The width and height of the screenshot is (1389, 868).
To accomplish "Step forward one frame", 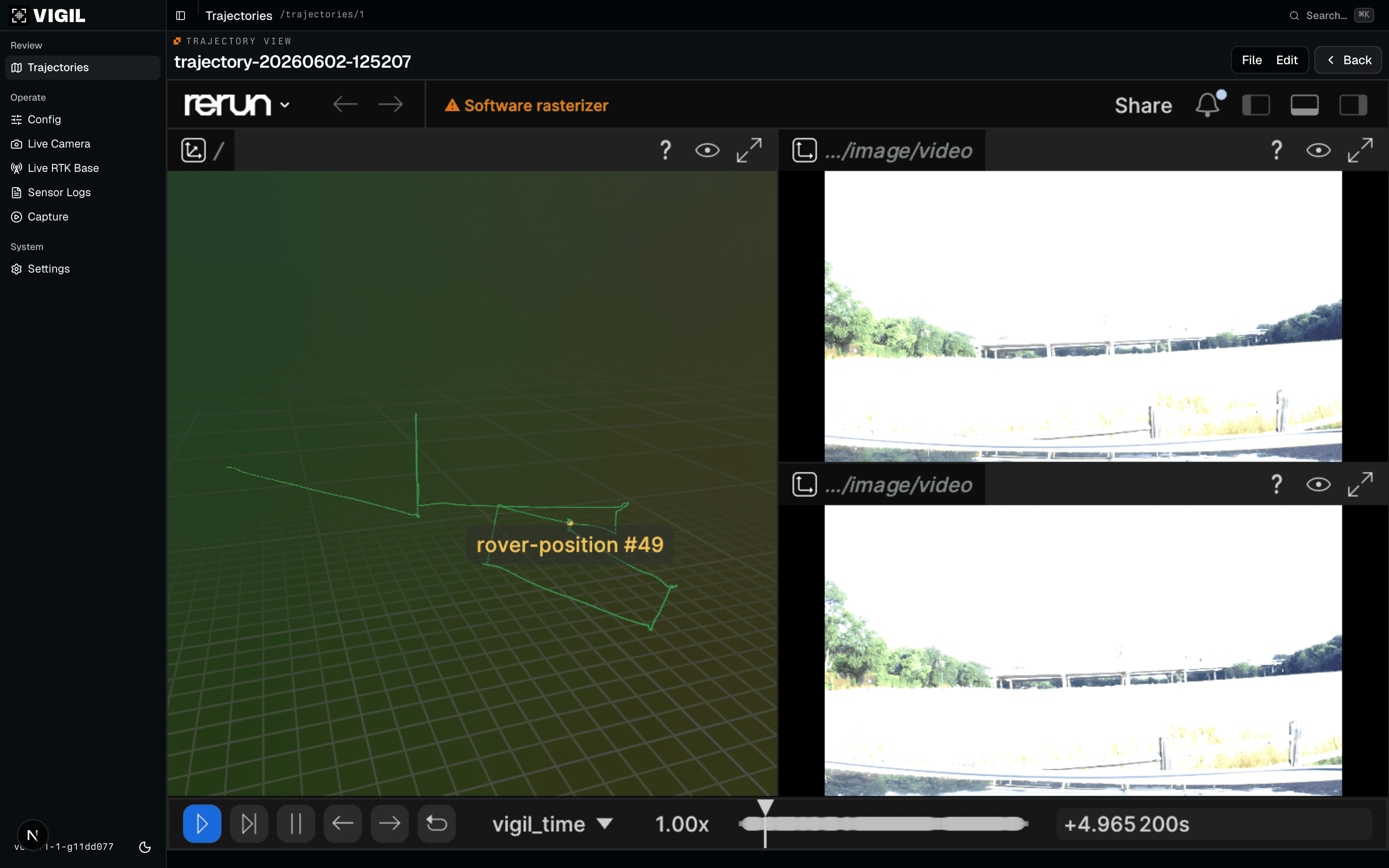I will 390,824.
